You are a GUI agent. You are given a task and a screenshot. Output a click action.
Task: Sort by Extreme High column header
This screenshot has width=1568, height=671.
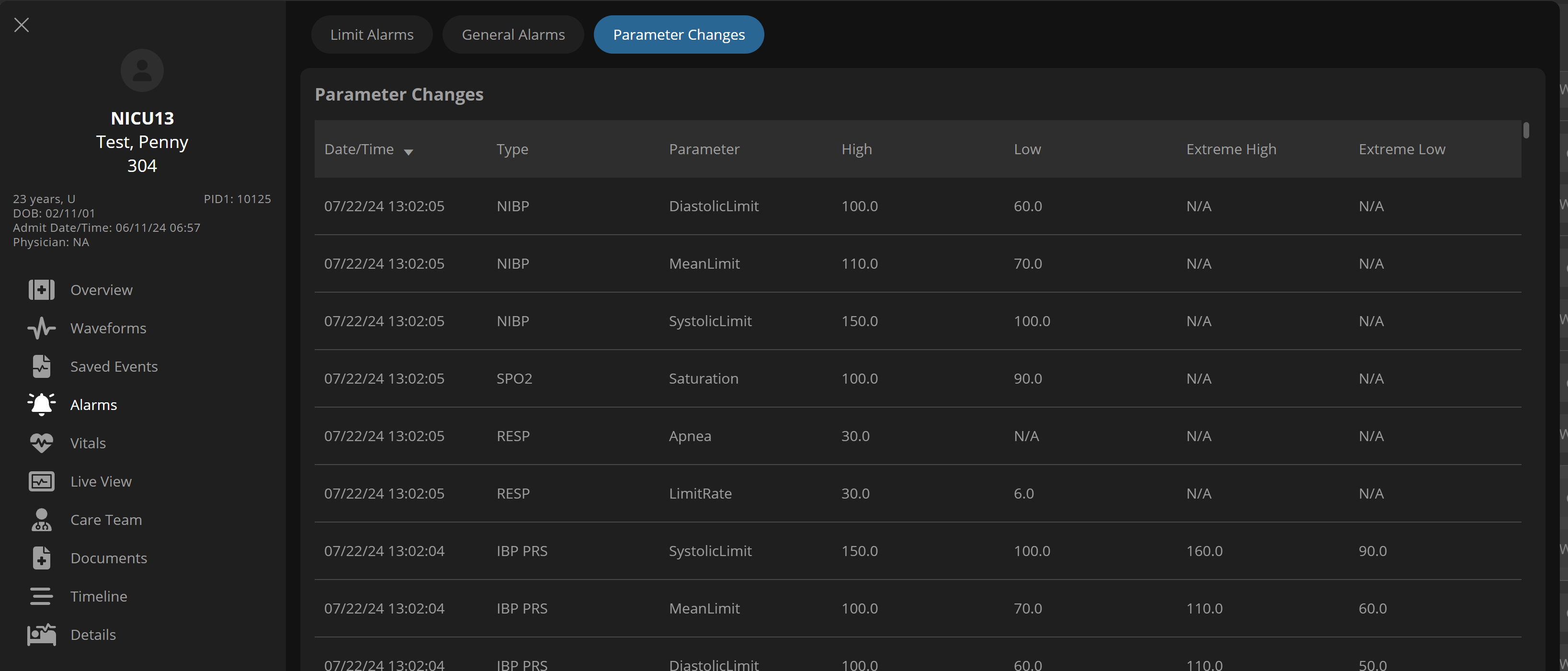(x=1231, y=150)
